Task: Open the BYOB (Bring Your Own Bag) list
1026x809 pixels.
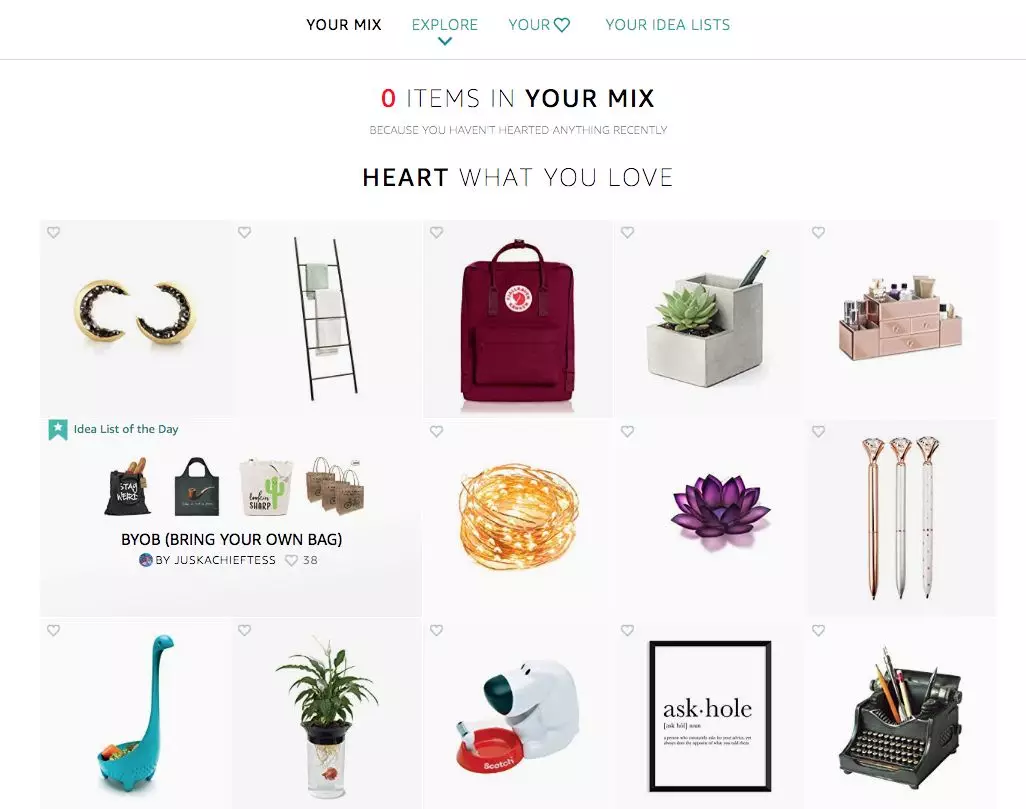Action: click(232, 539)
